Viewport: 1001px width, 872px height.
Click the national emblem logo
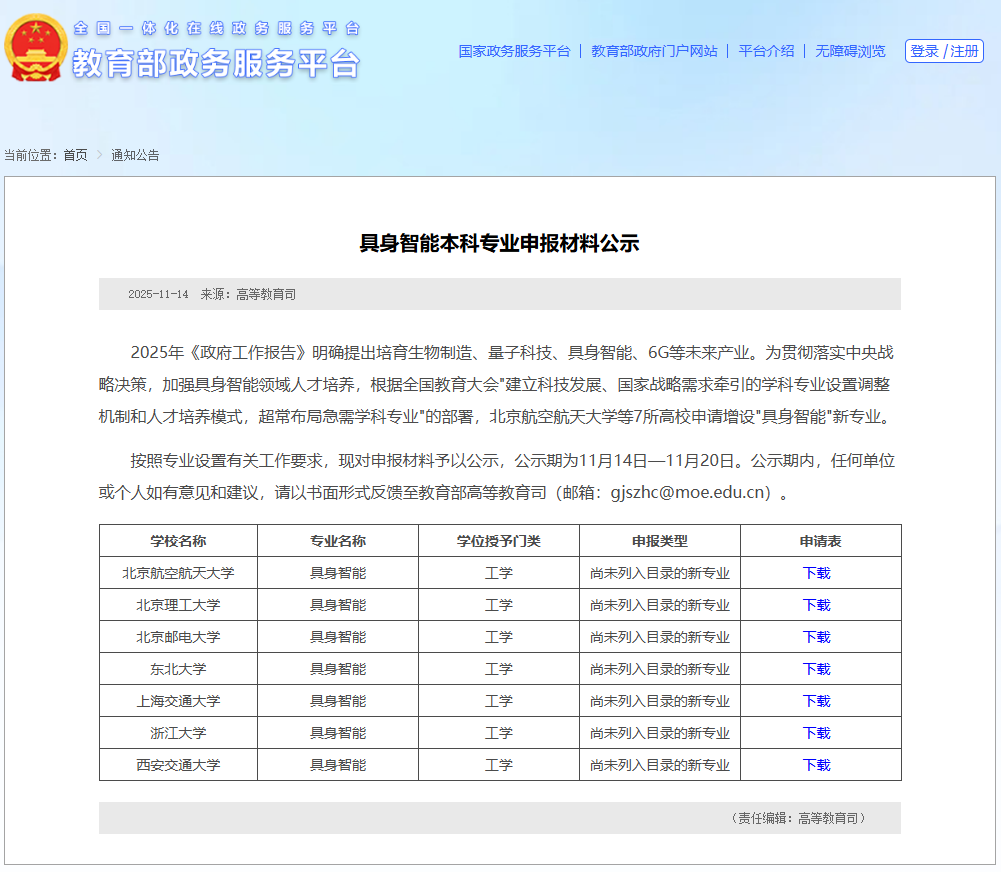(36, 50)
